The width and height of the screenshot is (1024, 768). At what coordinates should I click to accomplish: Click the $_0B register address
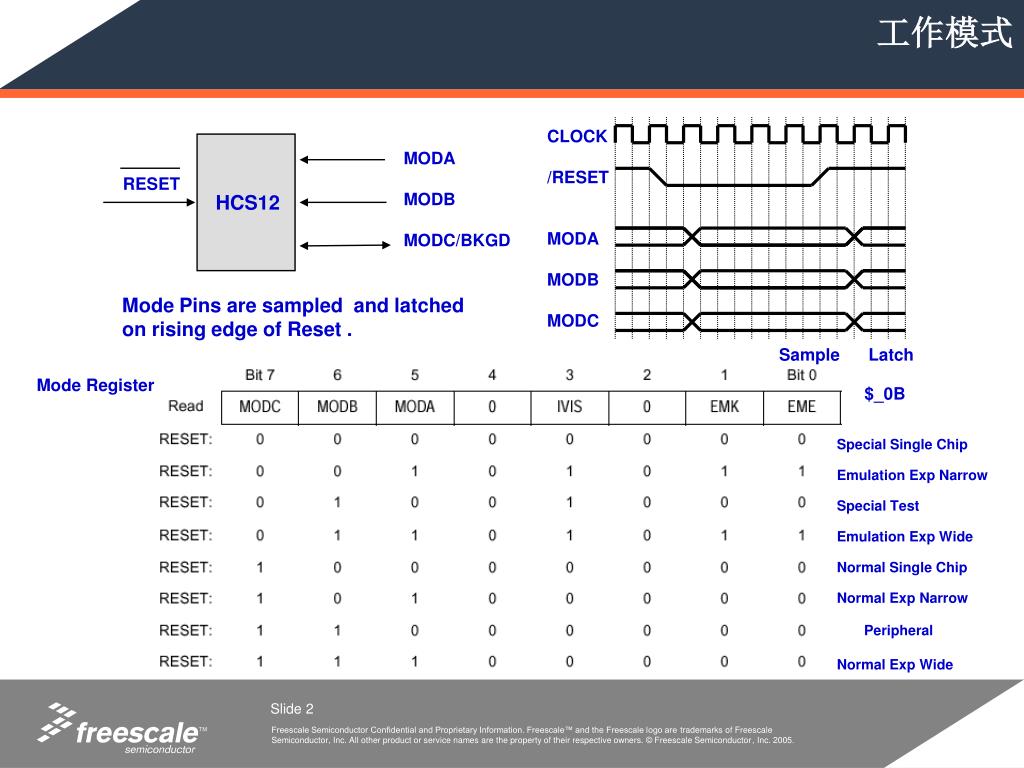pyautogui.click(x=884, y=394)
